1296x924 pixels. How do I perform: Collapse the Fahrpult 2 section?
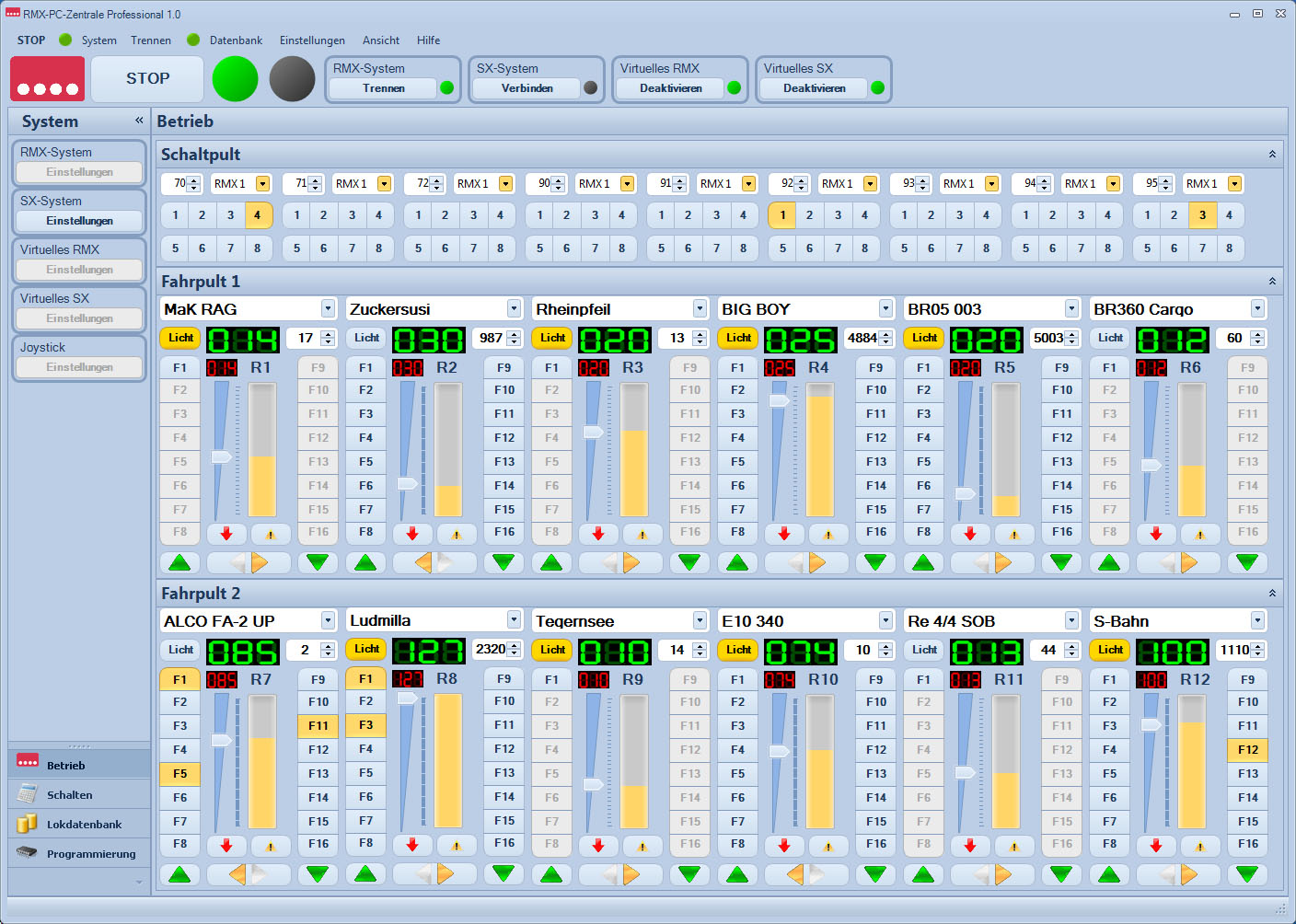pyautogui.click(x=1272, y=594)
